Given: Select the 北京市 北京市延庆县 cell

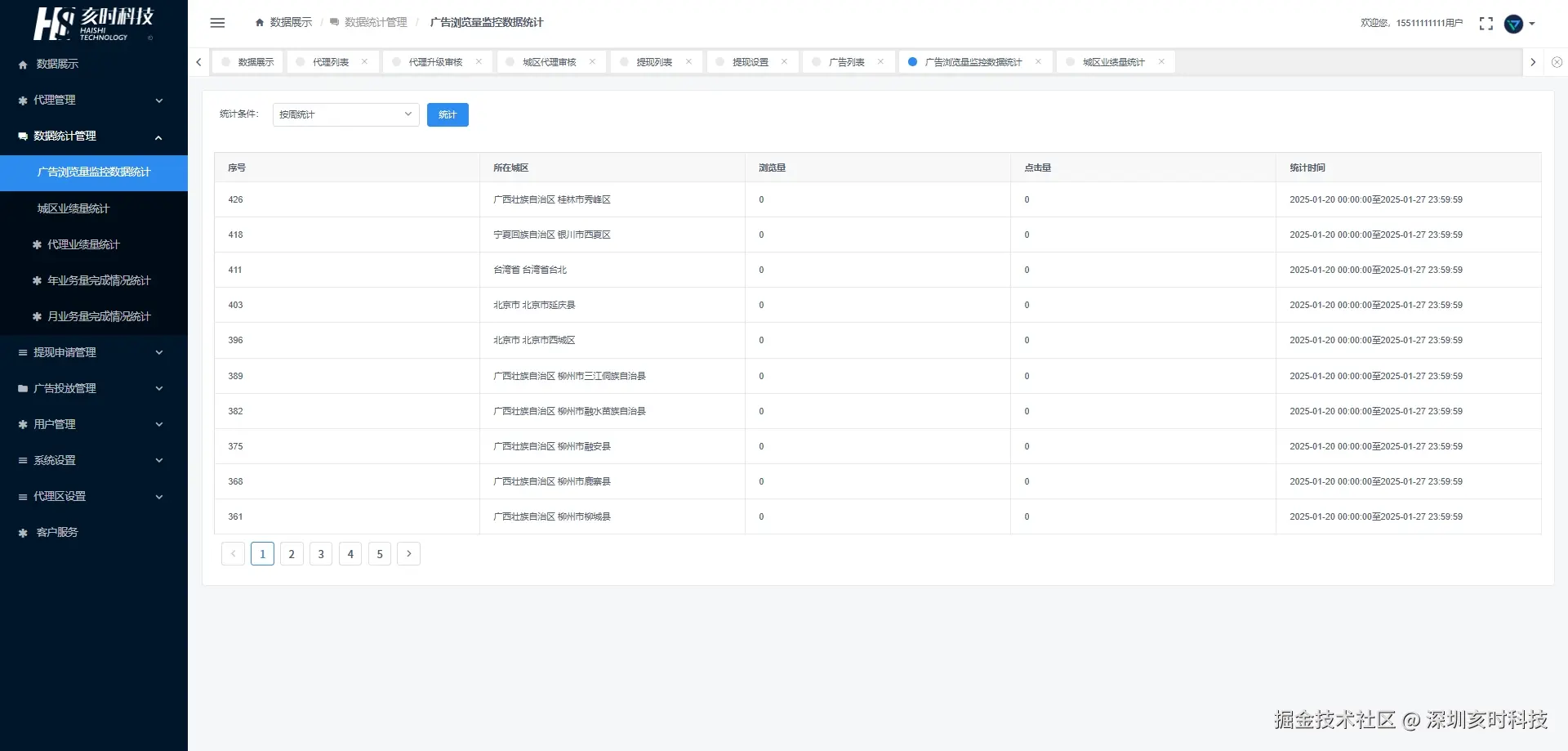Looking at the screenshot, I should pos(612,305).
